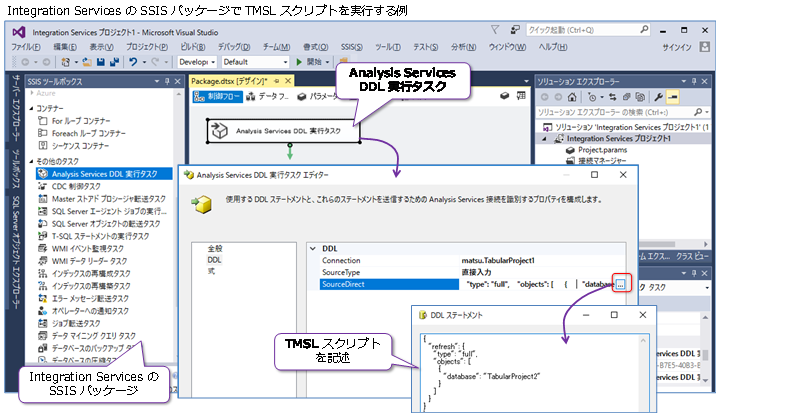800x415 pixels.
Task: Select Project.params in Solution Explorer
Action: [x=597, y=150]
